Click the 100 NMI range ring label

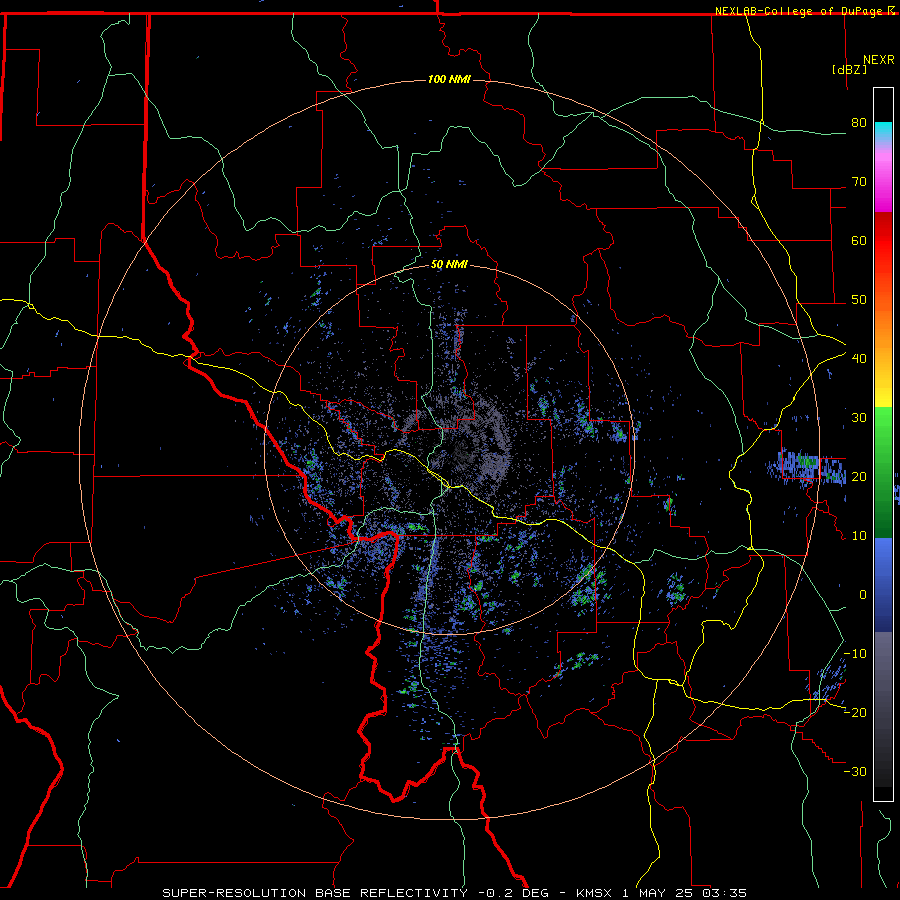[x=449, y=79]
